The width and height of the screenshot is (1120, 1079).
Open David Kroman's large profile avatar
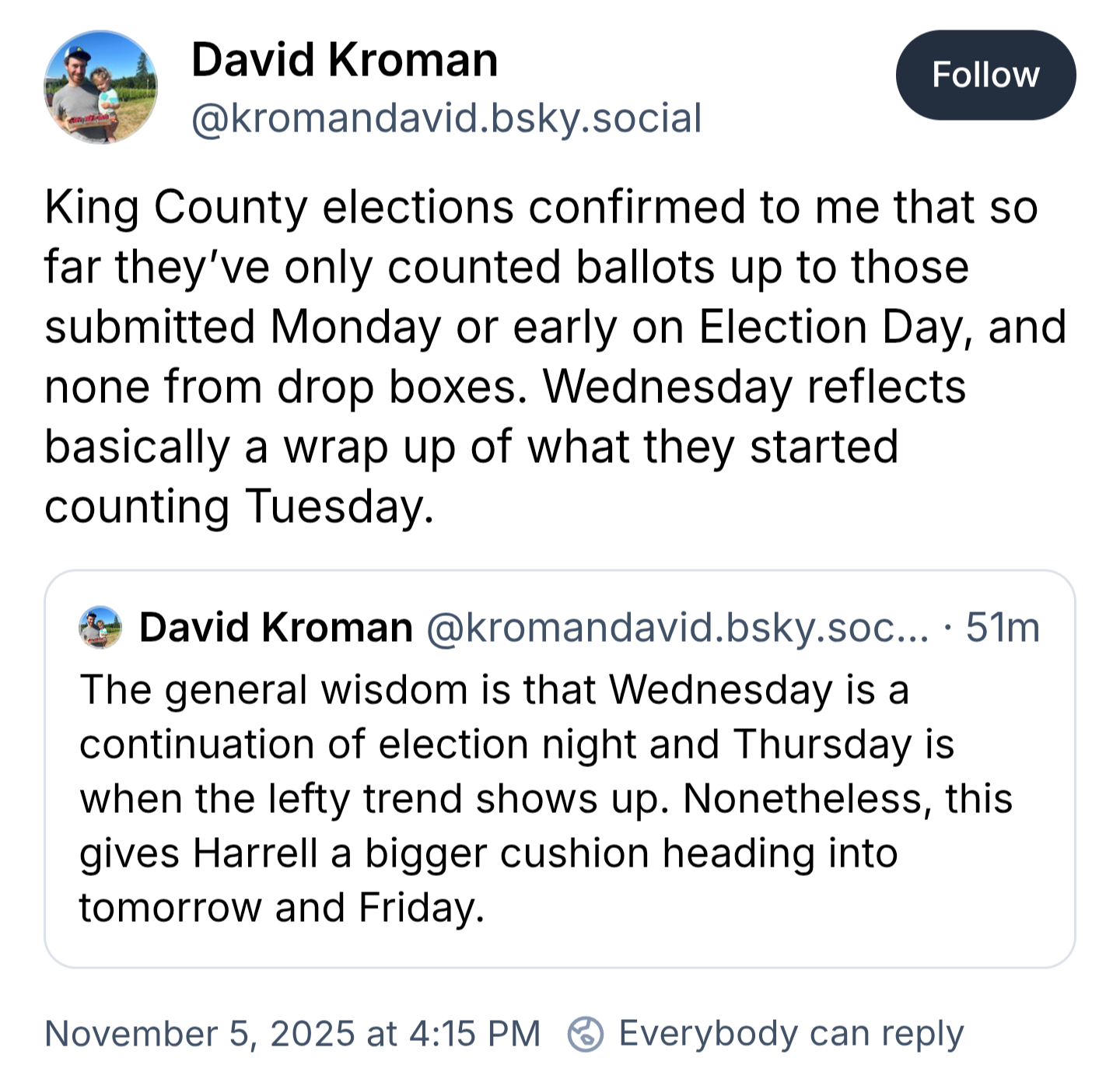(x=100, y=87)
